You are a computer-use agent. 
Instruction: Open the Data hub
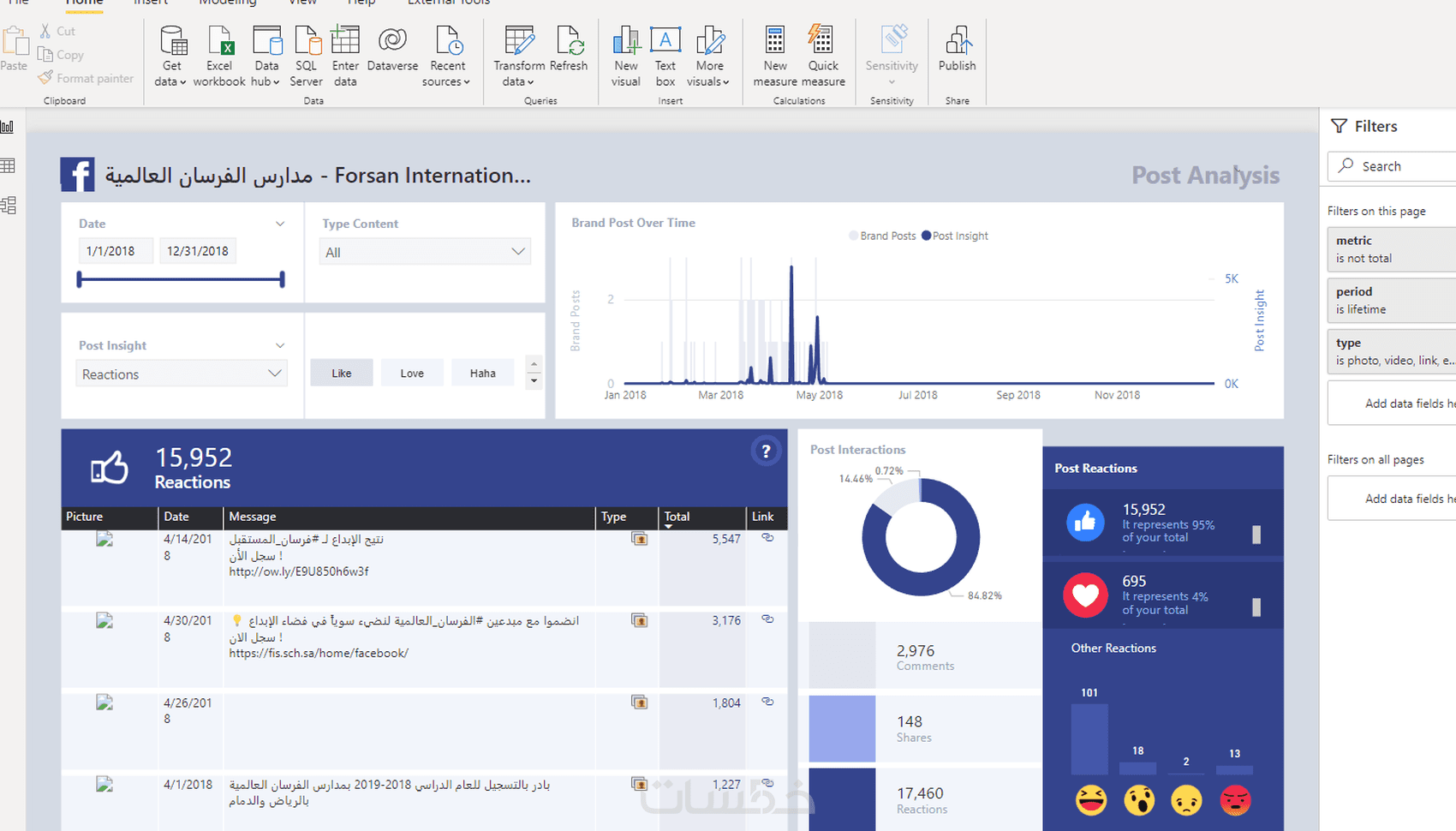266,56
